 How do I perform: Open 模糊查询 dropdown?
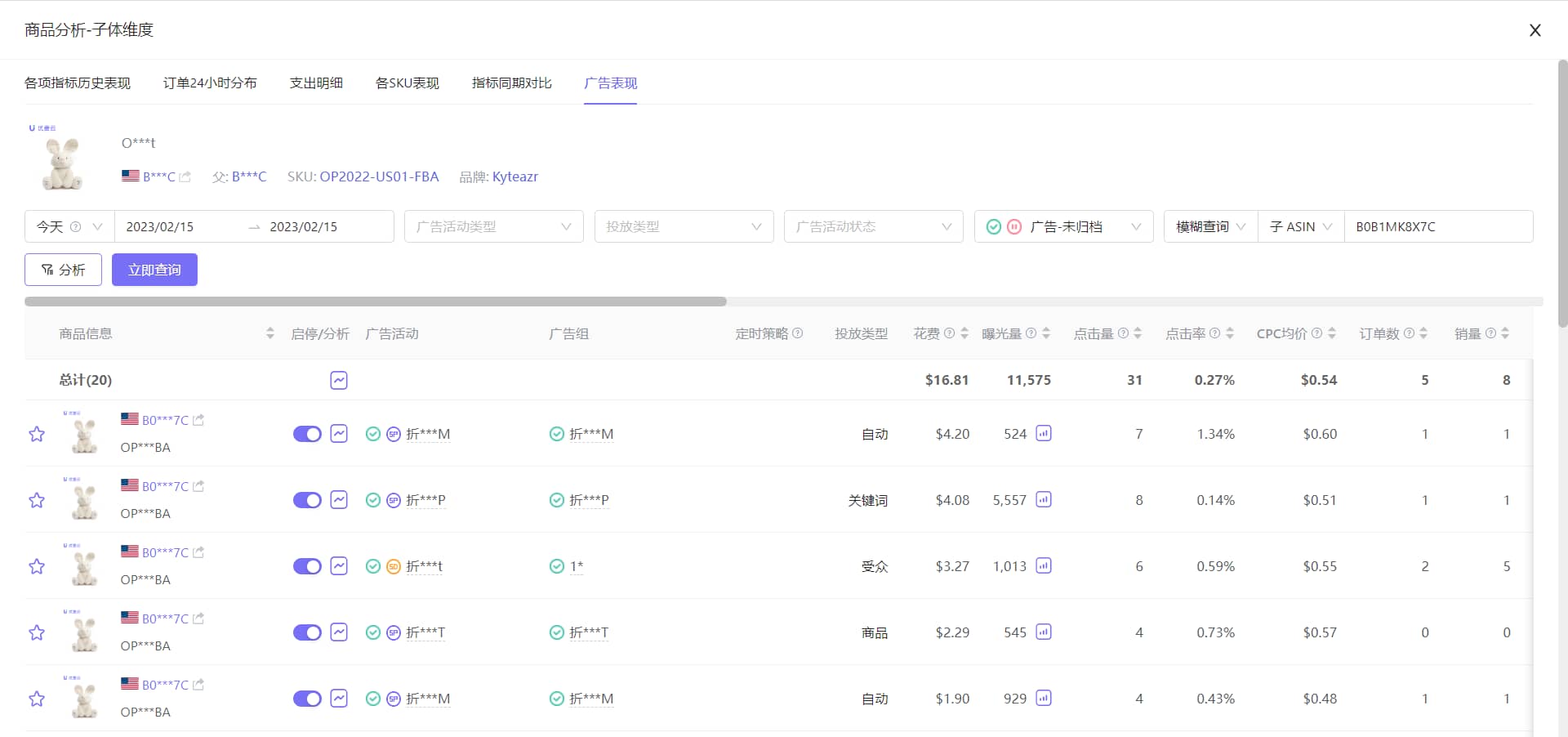click(1210, 226)
